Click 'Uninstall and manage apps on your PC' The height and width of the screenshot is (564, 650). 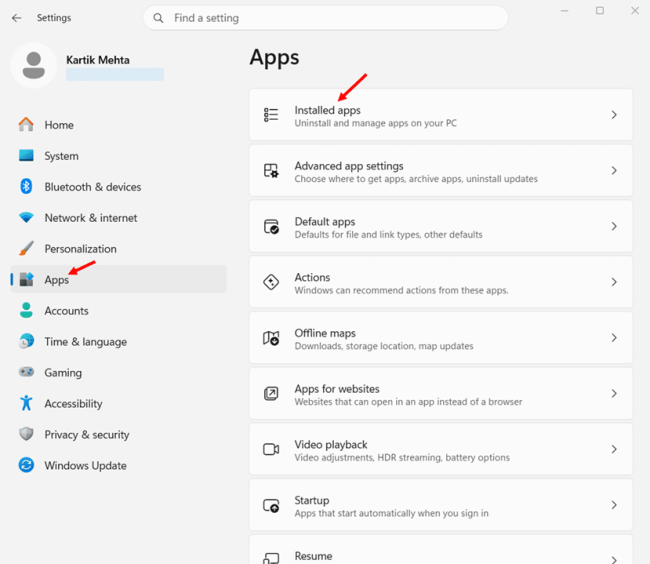tap(376, 123)
